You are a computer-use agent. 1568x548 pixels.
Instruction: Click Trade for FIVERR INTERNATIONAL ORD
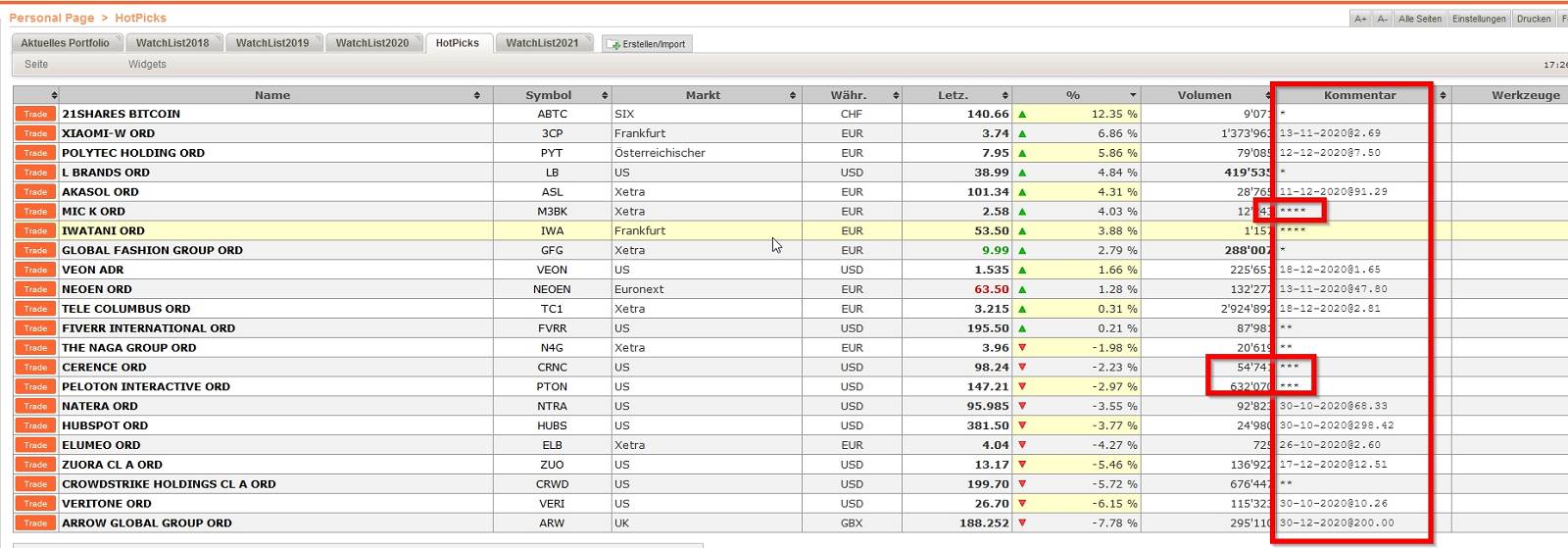pos(35,328)
